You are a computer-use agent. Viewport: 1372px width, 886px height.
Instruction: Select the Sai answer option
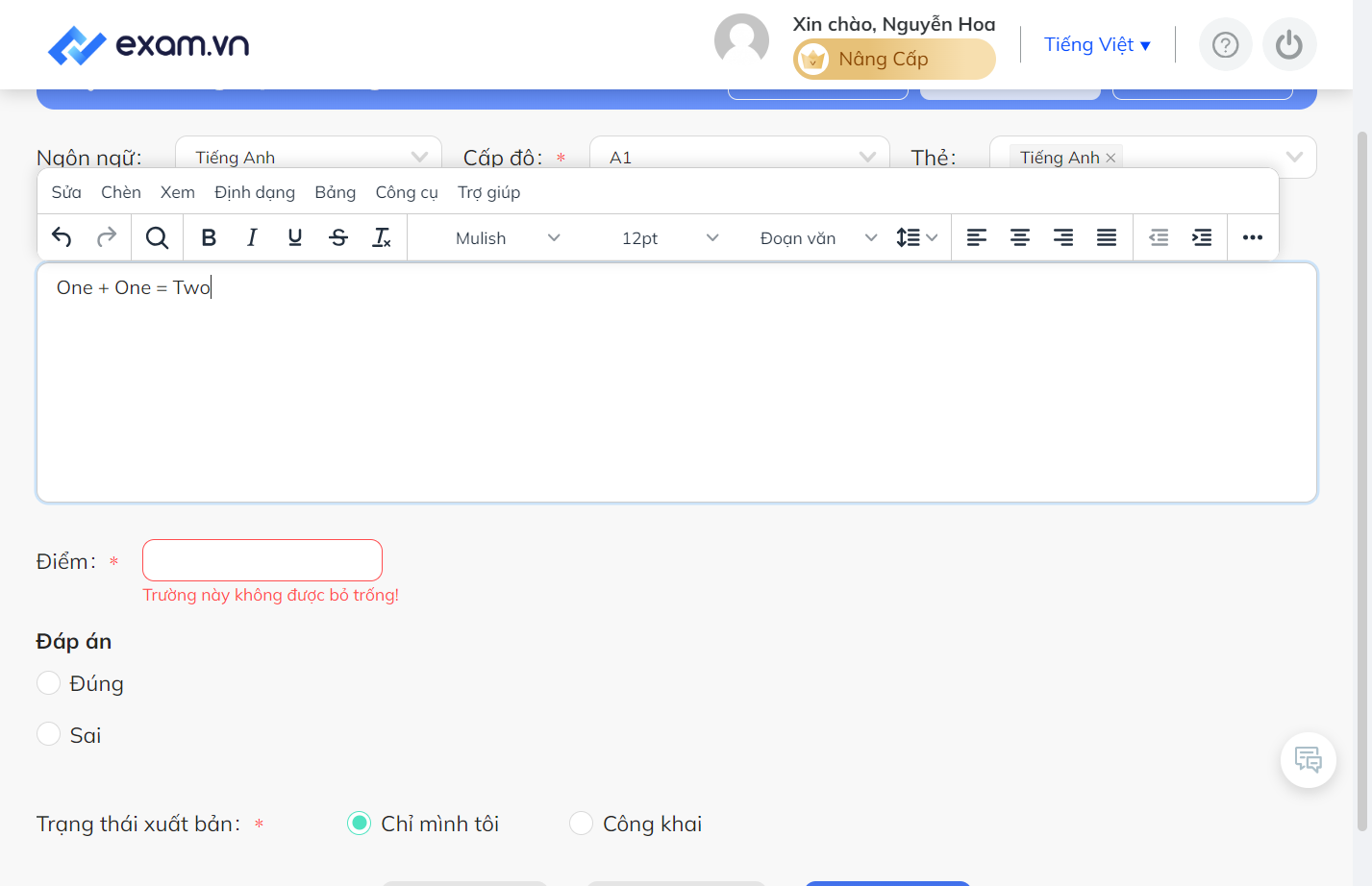pos(48,734)
